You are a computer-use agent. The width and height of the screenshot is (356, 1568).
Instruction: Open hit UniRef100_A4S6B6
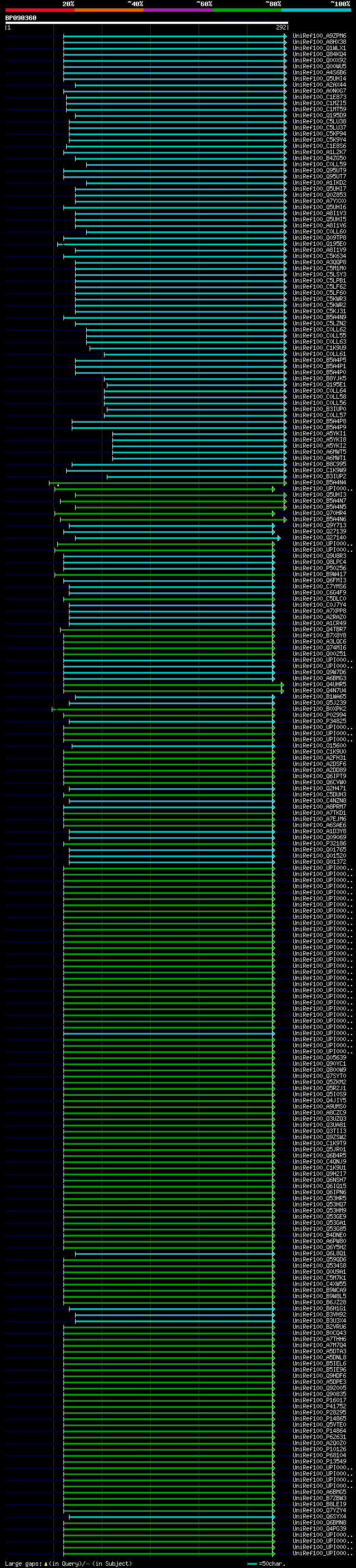click(x=319, y=72)
